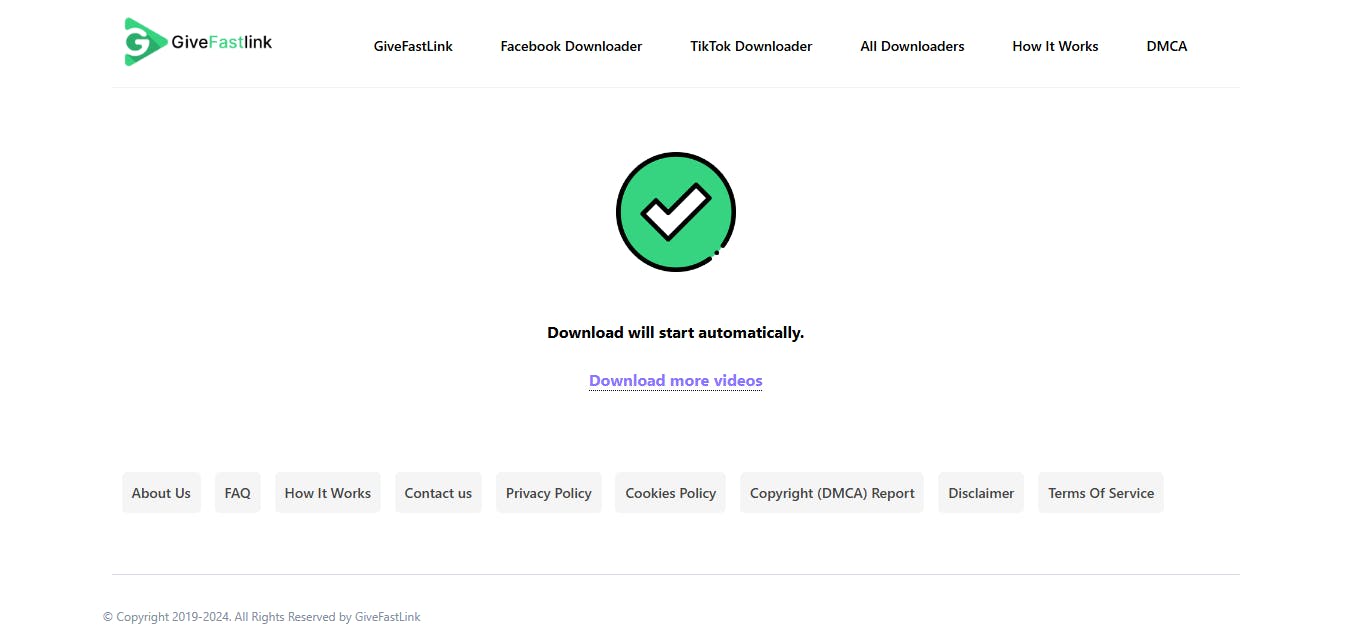Click the FAQ footer button
Screen dimensions: 1349x638
pyautogui.click(x=238, y=493)
